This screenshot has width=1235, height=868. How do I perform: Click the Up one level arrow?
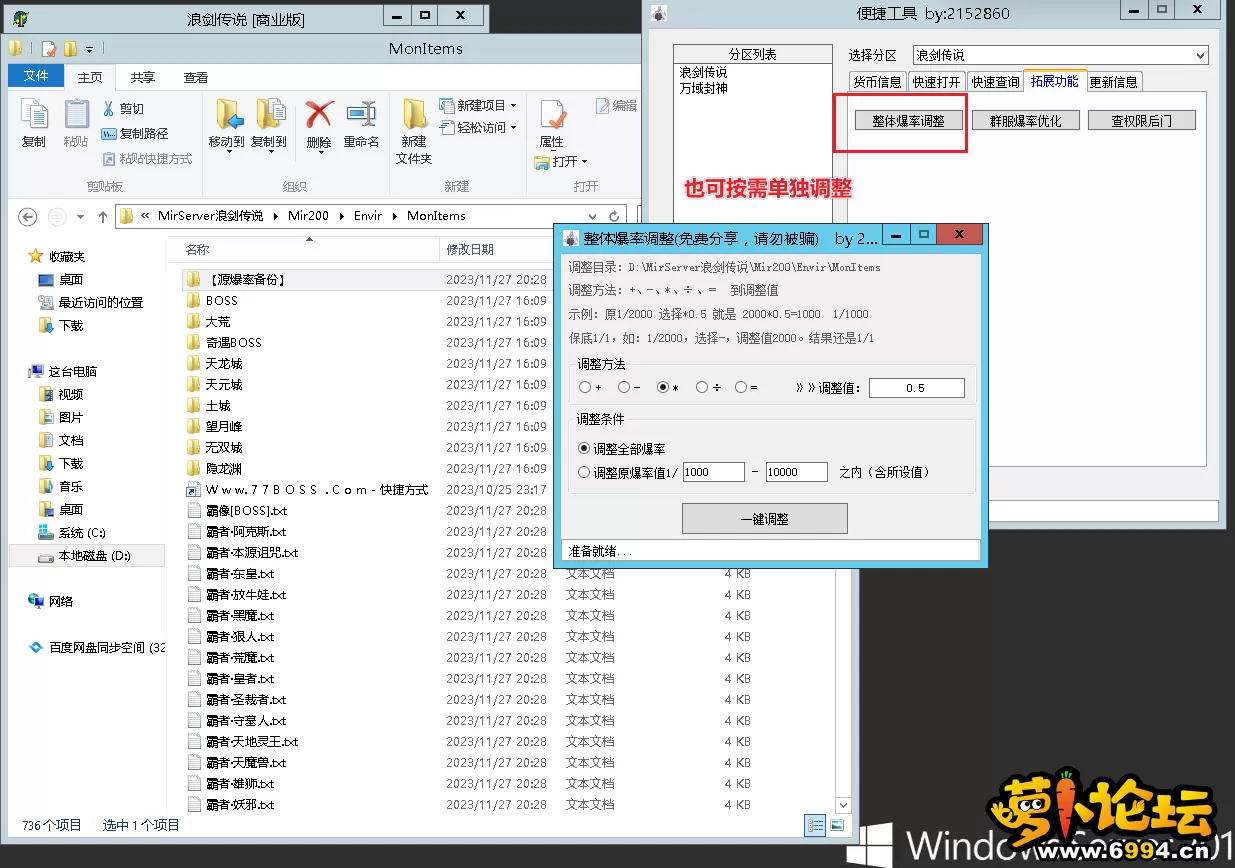pyautogui.click(x=102, y=216)
